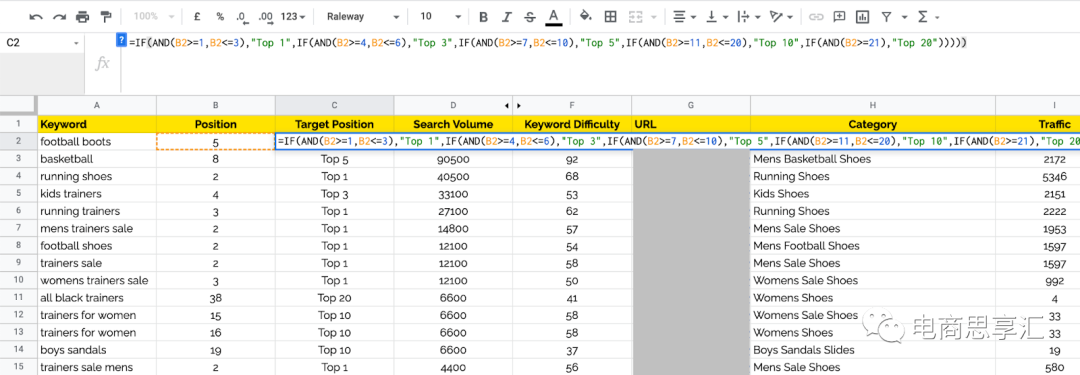This screenshot has width=1080, height=375.
Task: Click the Filter funnel icon
Action: point(886,16)
